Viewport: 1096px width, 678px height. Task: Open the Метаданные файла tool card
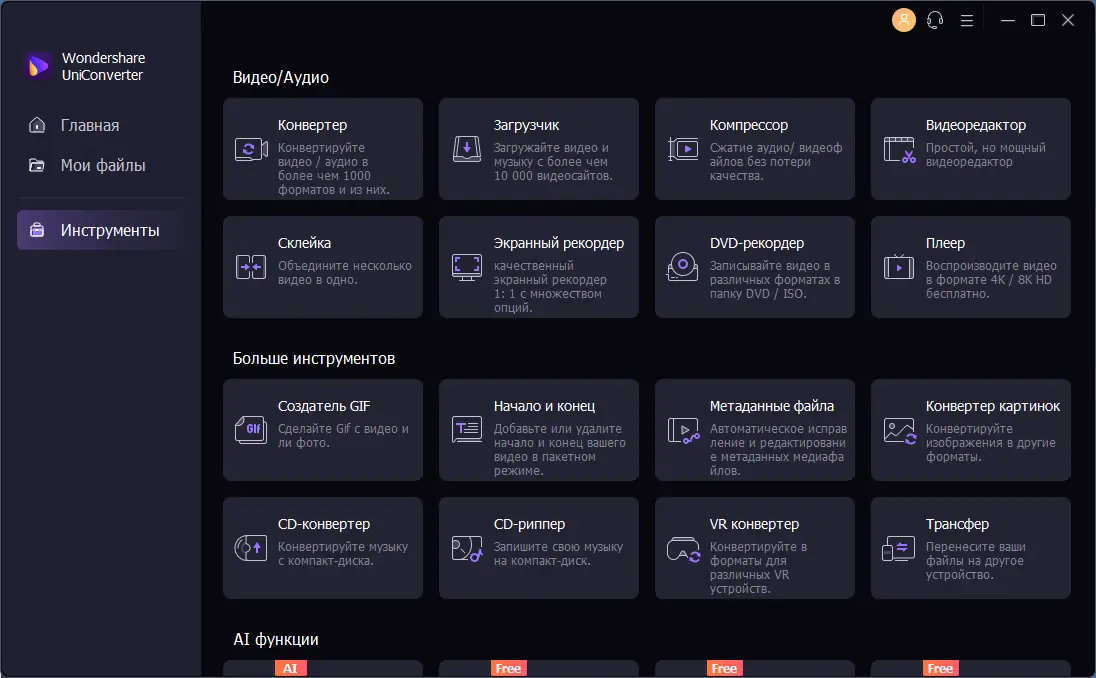coord(755,430)
